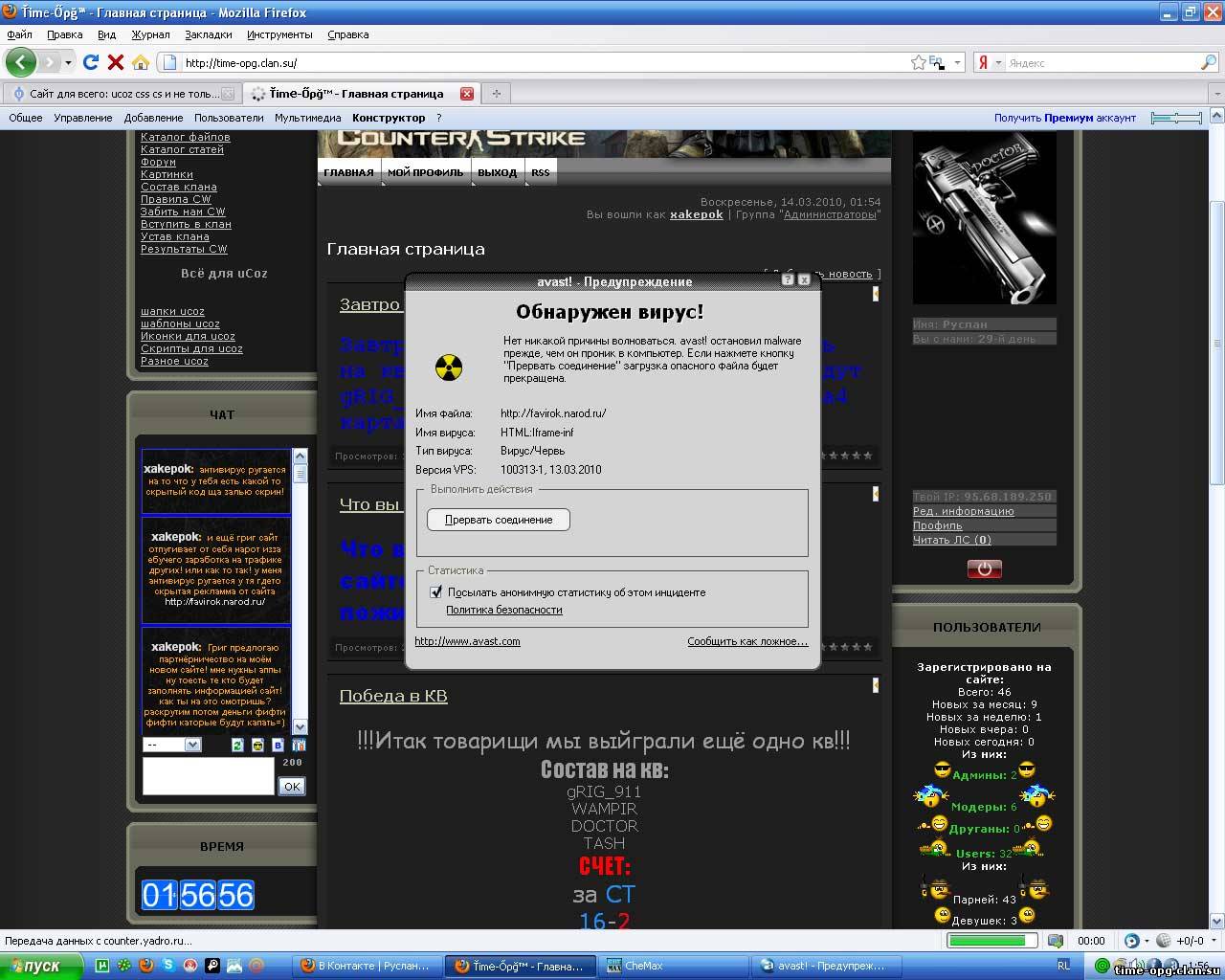Screen dimensions: 1225x980
Task: Open the Состав клана link
Action: click(x=179, y=187)
